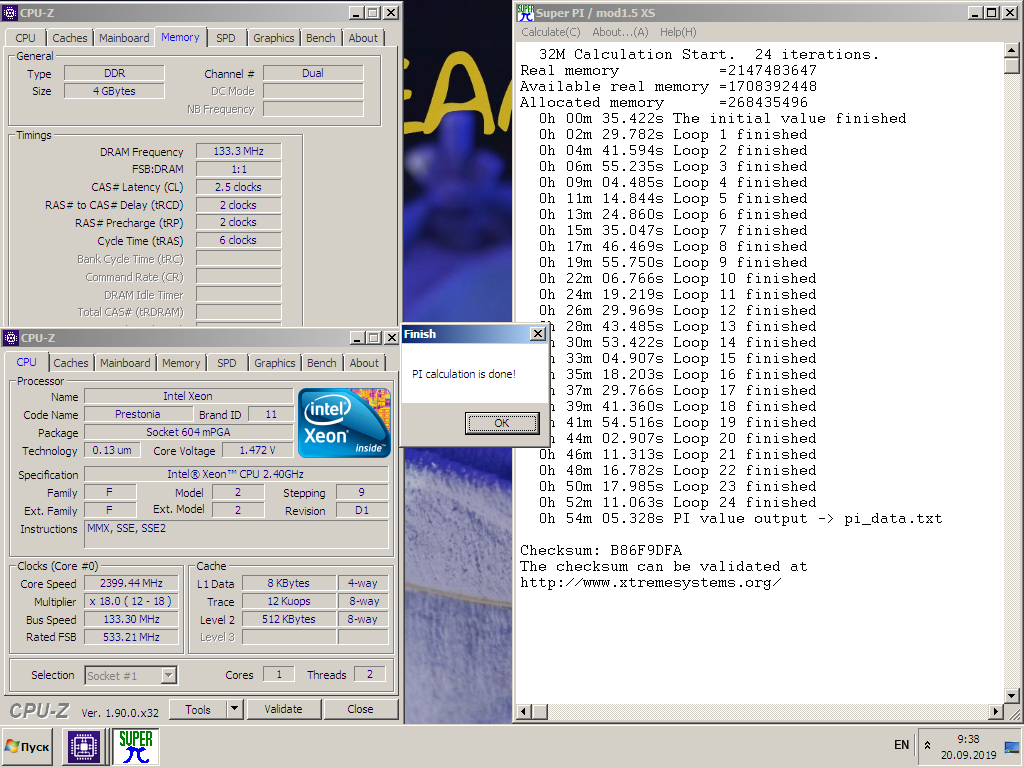The image size is (1024, 768).
Task: Click the Multiplier value x 18.0
Action: click(131, 601)
